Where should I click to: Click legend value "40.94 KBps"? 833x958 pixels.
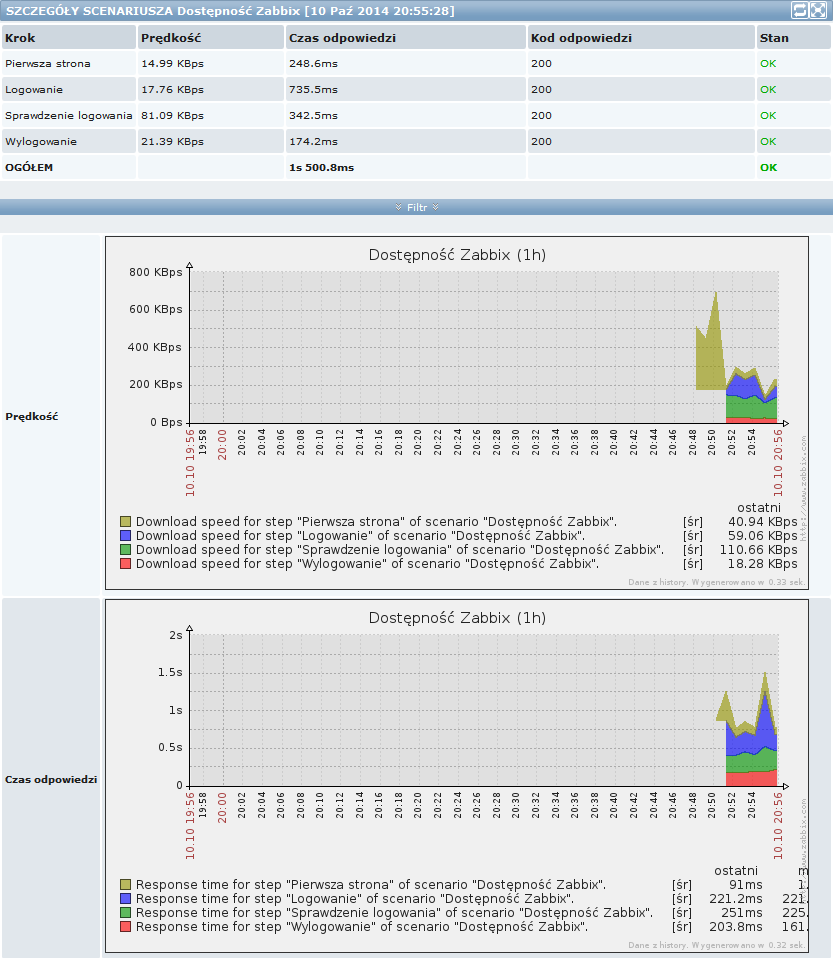pos(763,522)
